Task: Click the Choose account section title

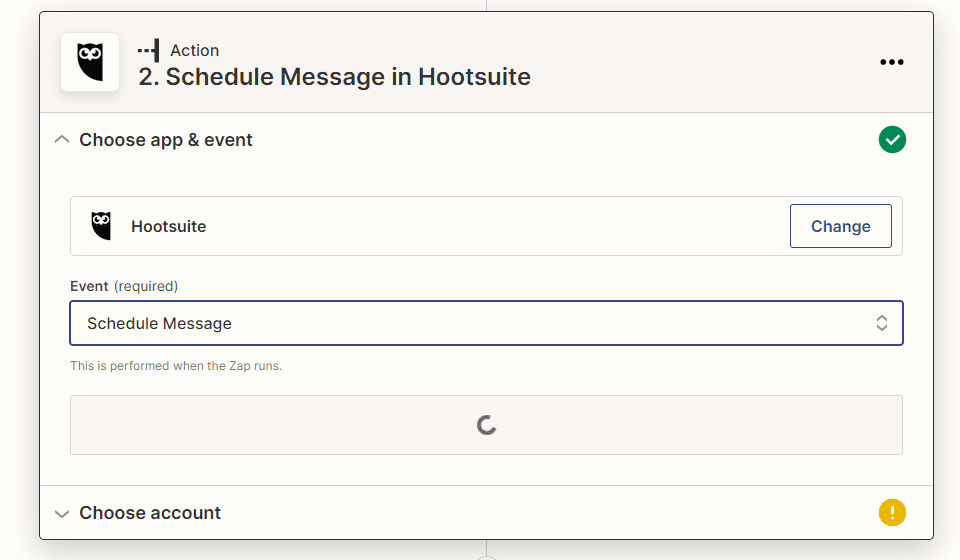Action: click(150, 513)
